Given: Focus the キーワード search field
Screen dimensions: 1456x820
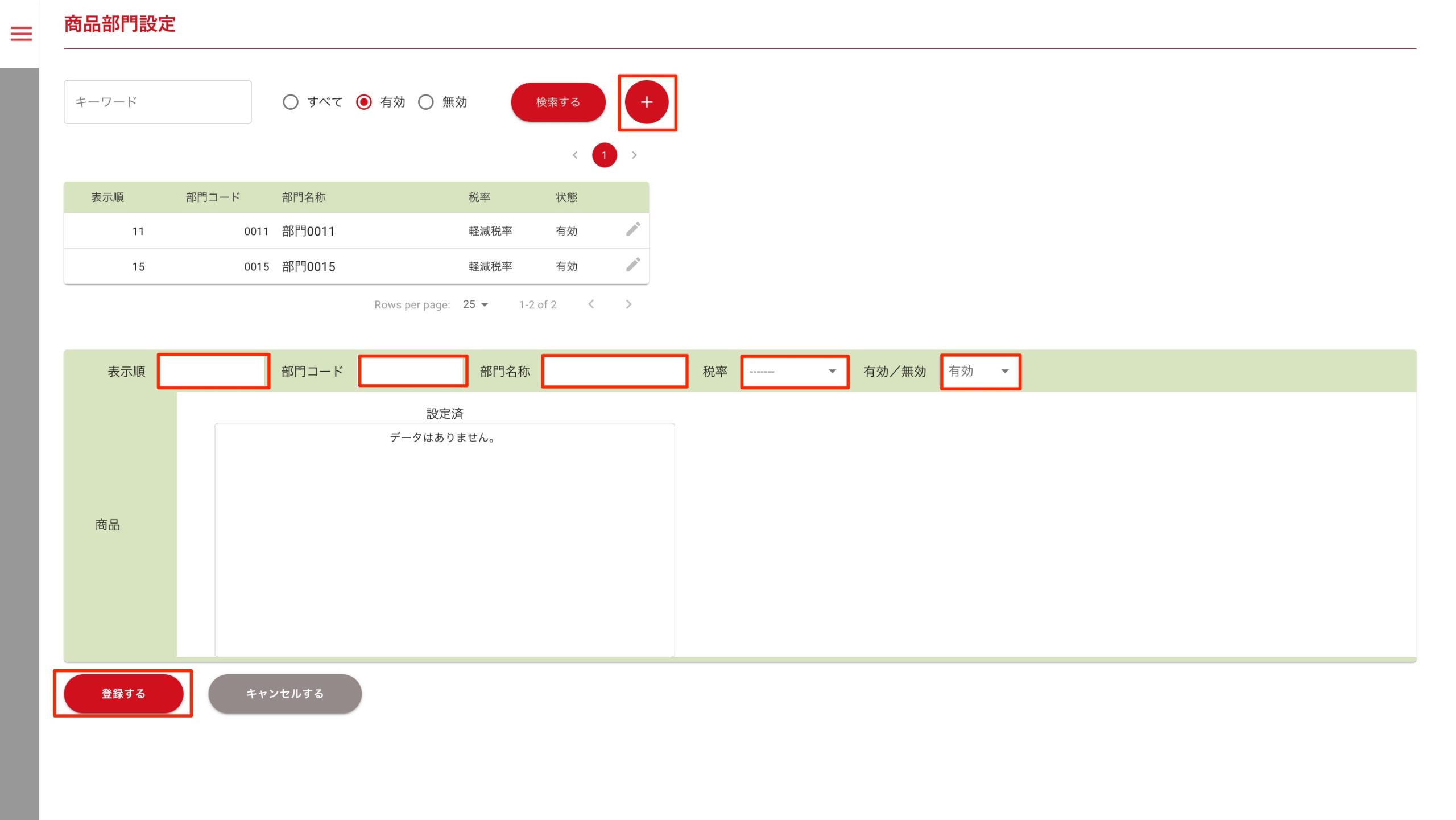Looking at the screenshot, I should [158, 102].
